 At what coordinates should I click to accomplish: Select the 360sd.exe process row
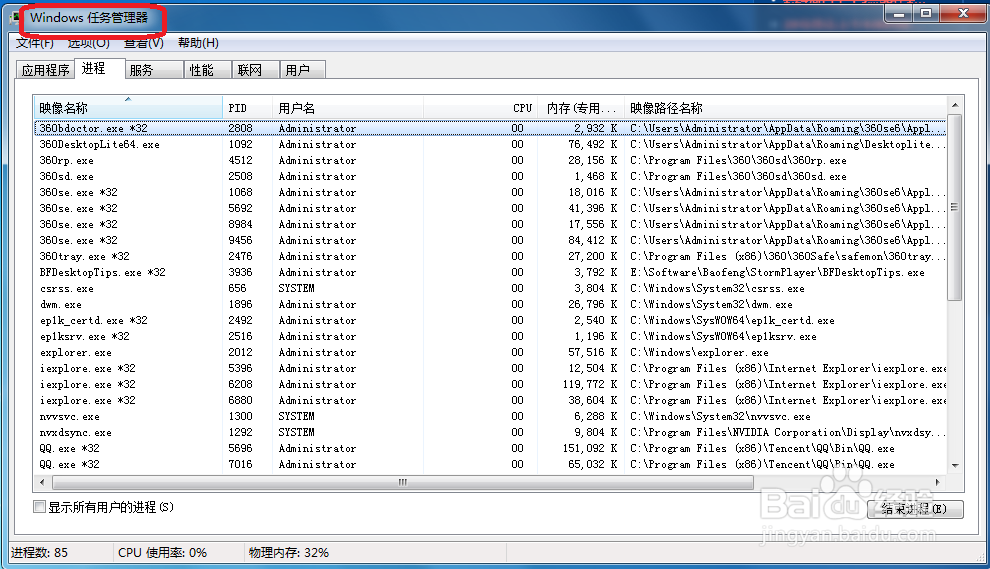(x=490, y=176)
